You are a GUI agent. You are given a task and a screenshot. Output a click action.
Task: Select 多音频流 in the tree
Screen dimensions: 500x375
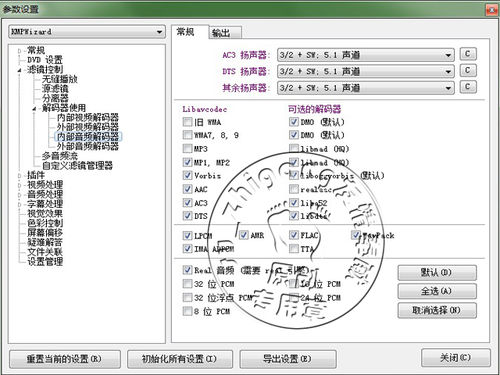(x=60, y=156)
